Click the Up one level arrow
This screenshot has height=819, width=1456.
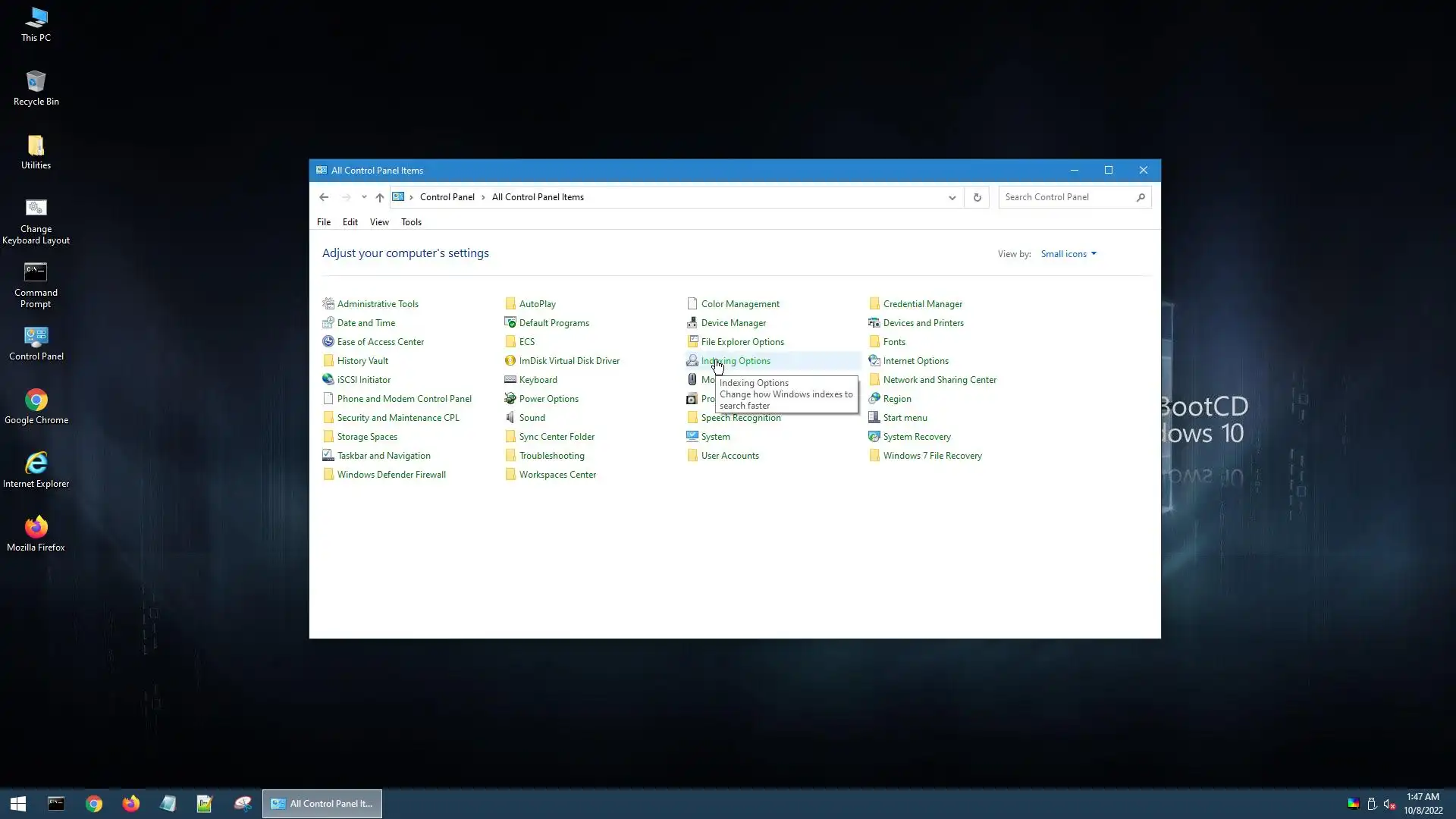pyautogui.click(x=380, y=197)
